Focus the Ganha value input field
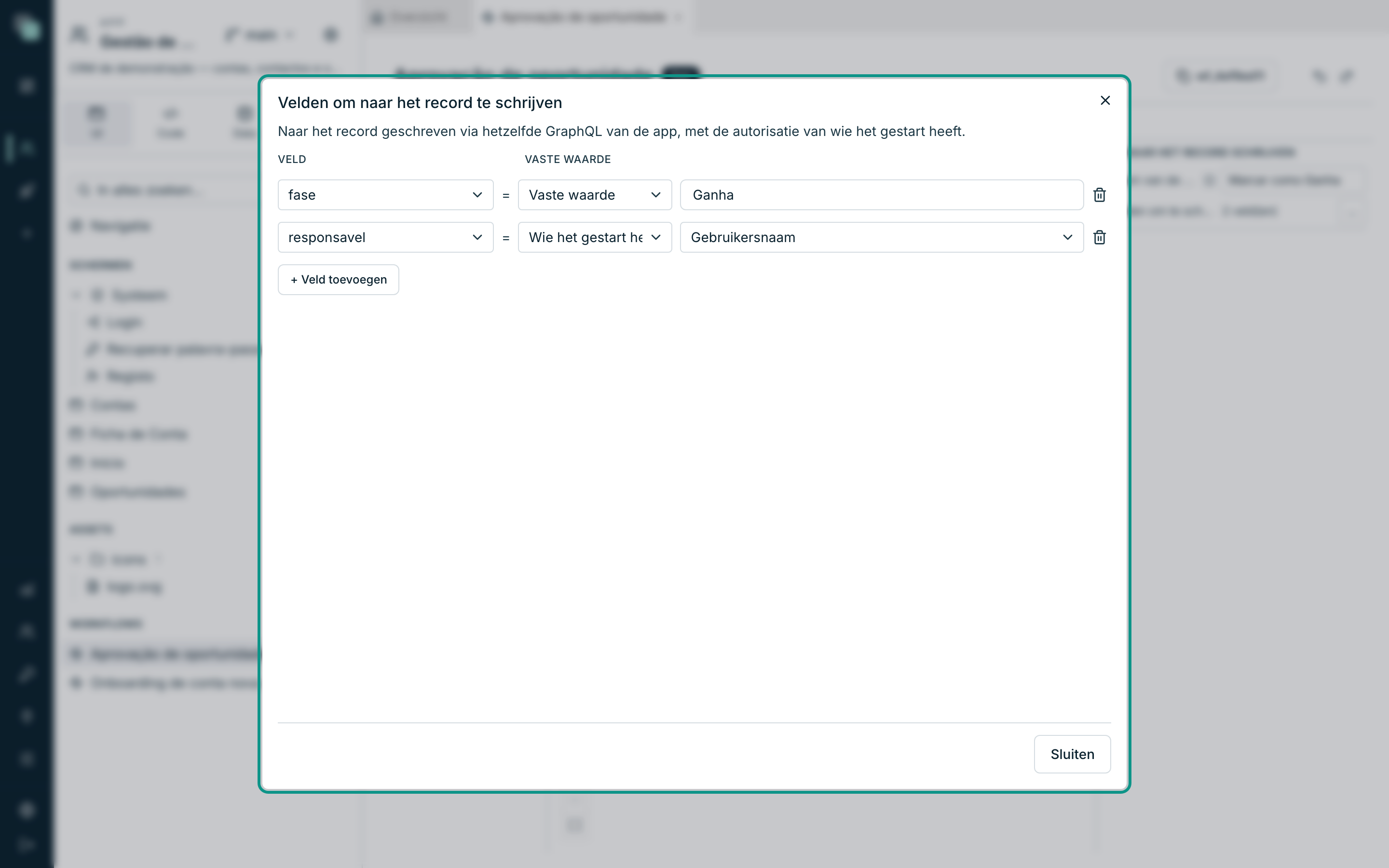Image resolution: width=1389 pixels, height=868 pixels. tap(882, 195)
